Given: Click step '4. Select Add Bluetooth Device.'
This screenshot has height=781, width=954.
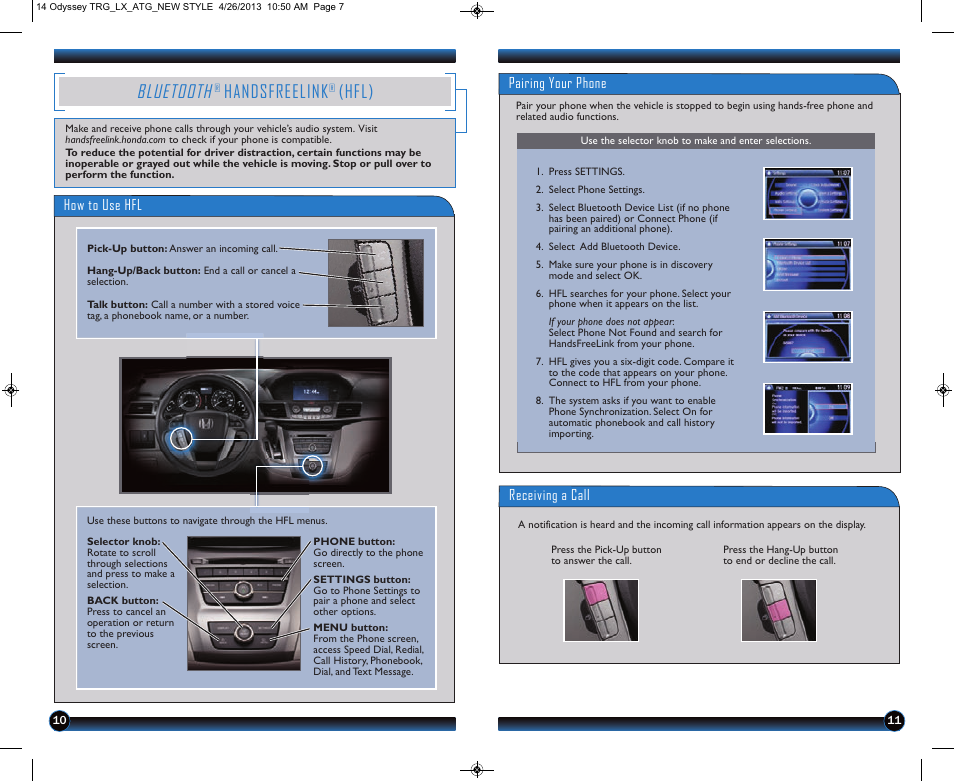Looking at the screenshot, I should (x=608, y=246).
